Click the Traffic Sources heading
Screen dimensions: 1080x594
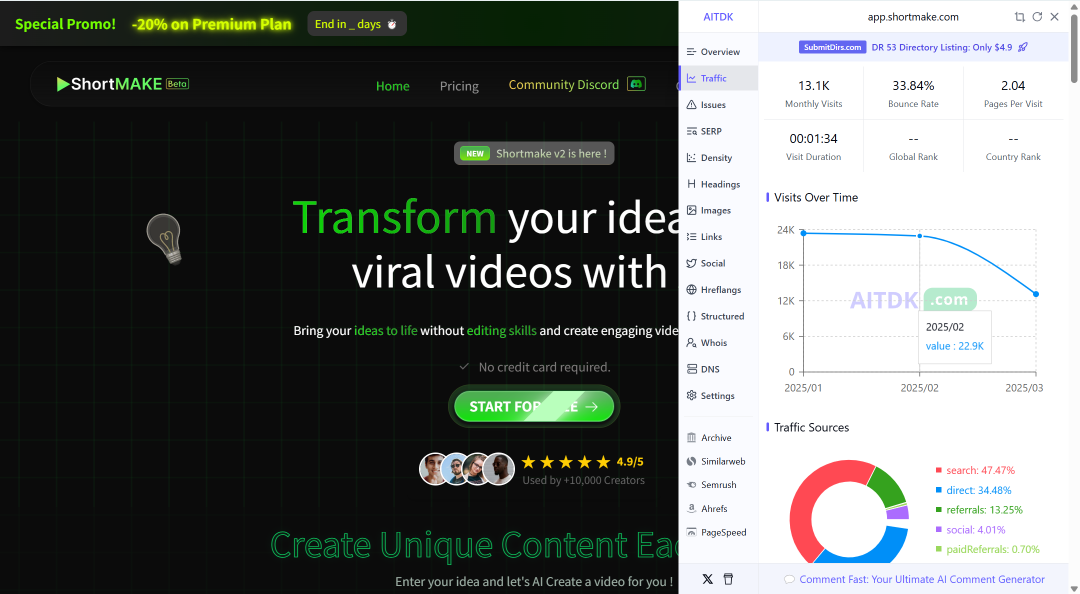click(811, 427)
